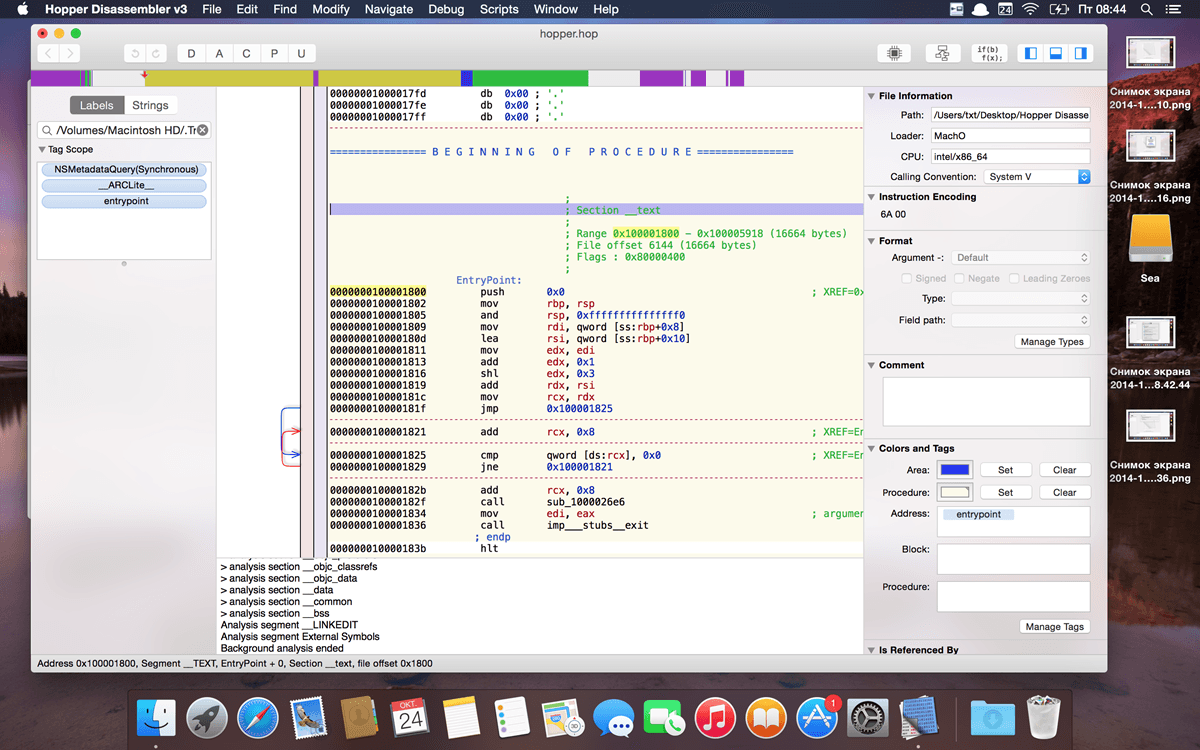Screen dimensions: 1200x750
Task: Click the CPU field showing intel/x86_64
Action: click(1010, 157)
